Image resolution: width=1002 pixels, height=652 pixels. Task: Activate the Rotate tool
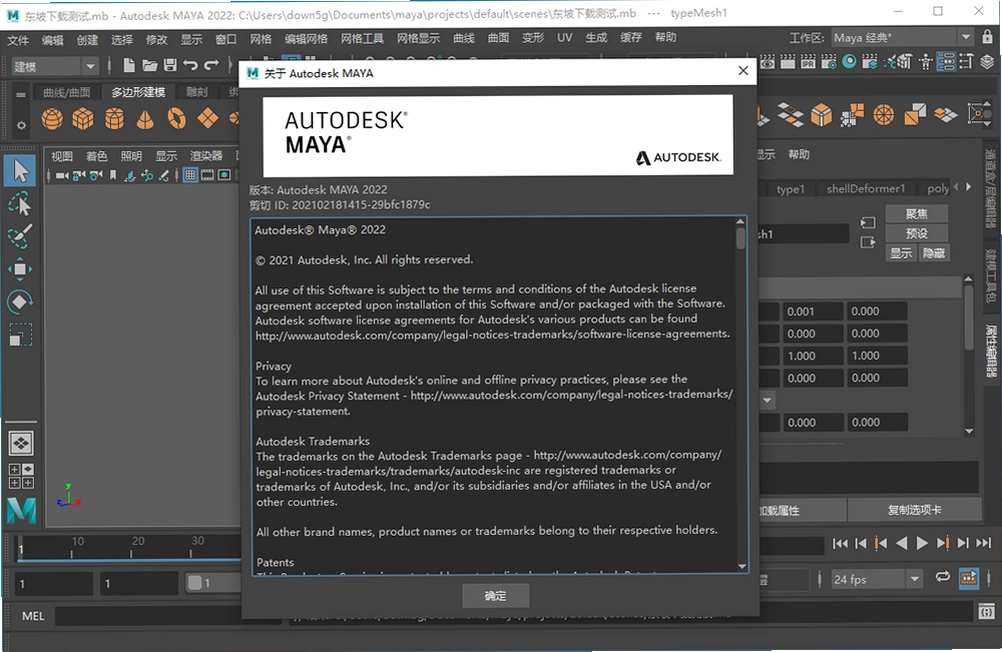[x=20, y=302]
